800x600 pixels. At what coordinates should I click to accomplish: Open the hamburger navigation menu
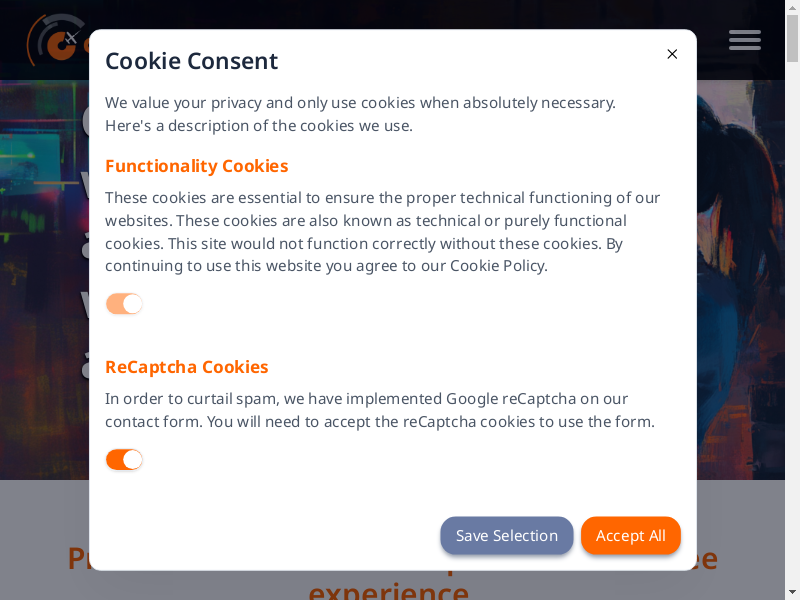pos(745,40)
